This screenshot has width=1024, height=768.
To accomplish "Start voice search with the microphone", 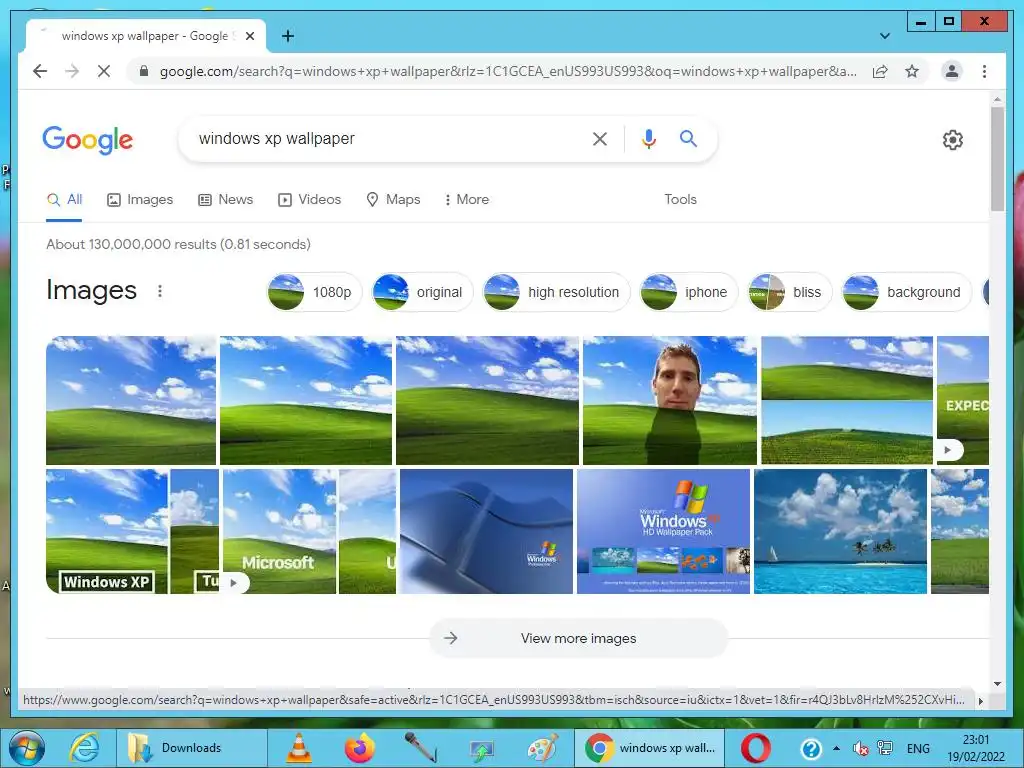I will [x=648, y=138].
